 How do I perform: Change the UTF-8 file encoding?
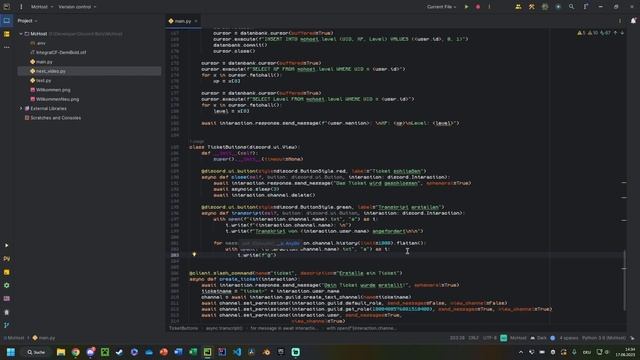pyautogui.click(x=489, y=338)
